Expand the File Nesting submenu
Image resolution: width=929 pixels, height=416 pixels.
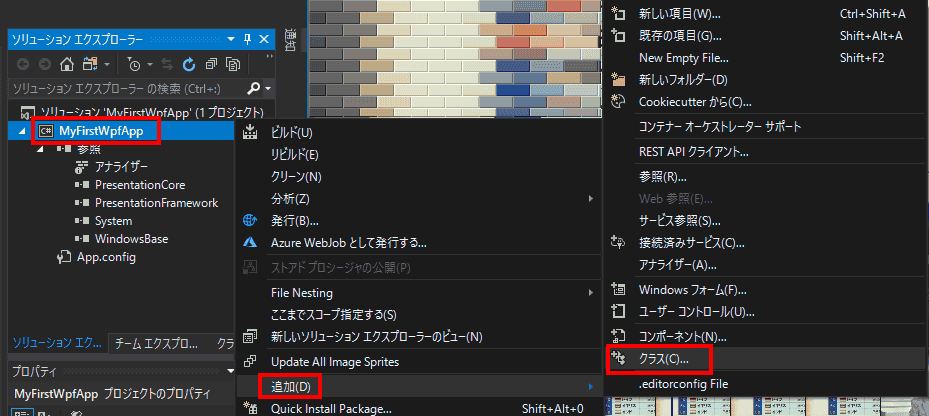[x=591, y=292]
